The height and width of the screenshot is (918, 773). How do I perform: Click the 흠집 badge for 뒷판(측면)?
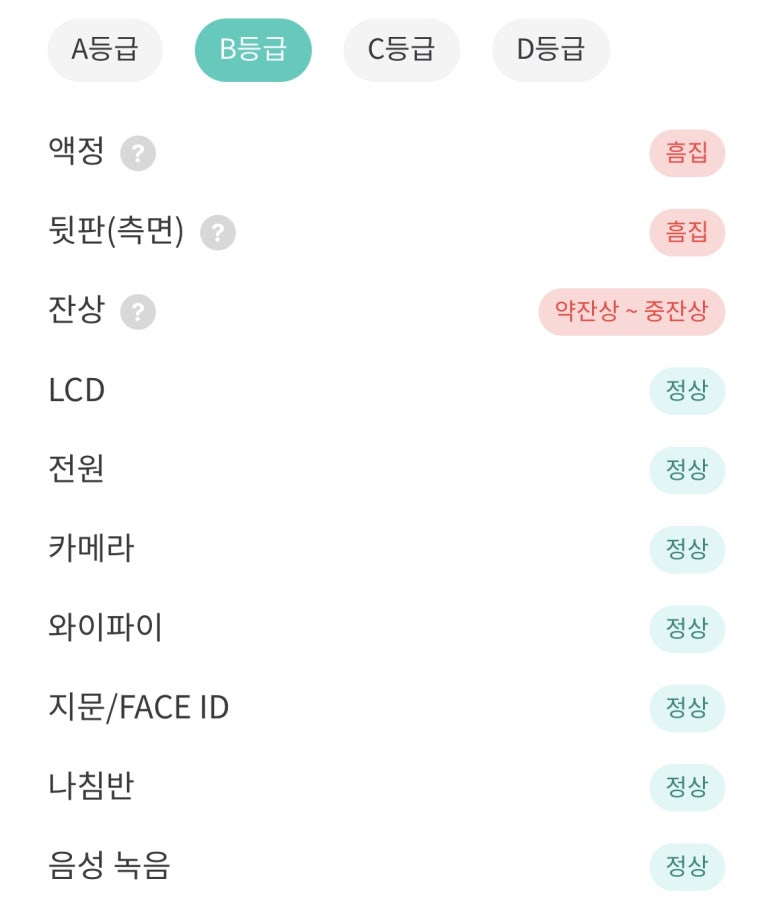tap(687, 232)
